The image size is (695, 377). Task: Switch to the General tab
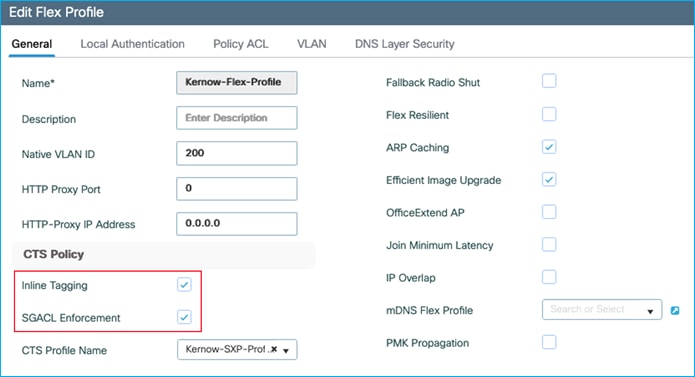[x=32, y=44]
